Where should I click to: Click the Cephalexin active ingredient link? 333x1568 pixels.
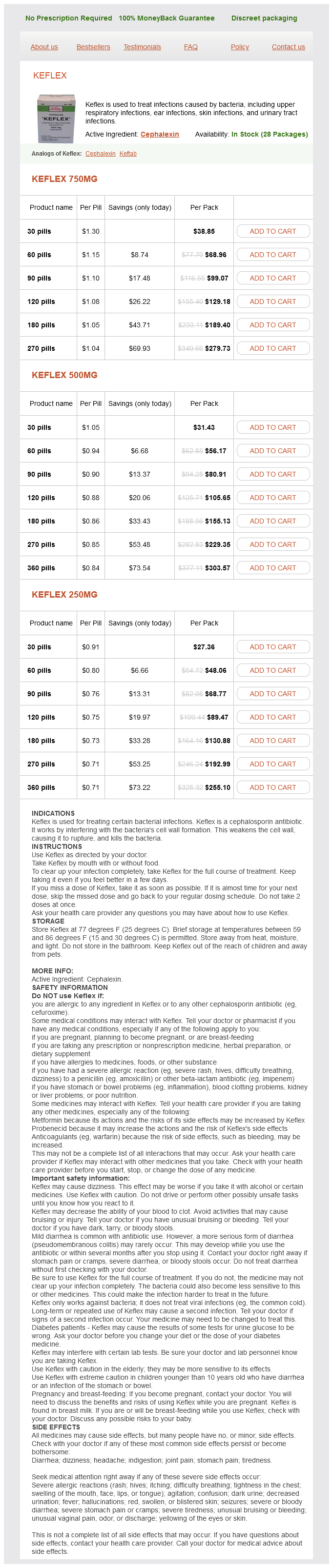160,134
